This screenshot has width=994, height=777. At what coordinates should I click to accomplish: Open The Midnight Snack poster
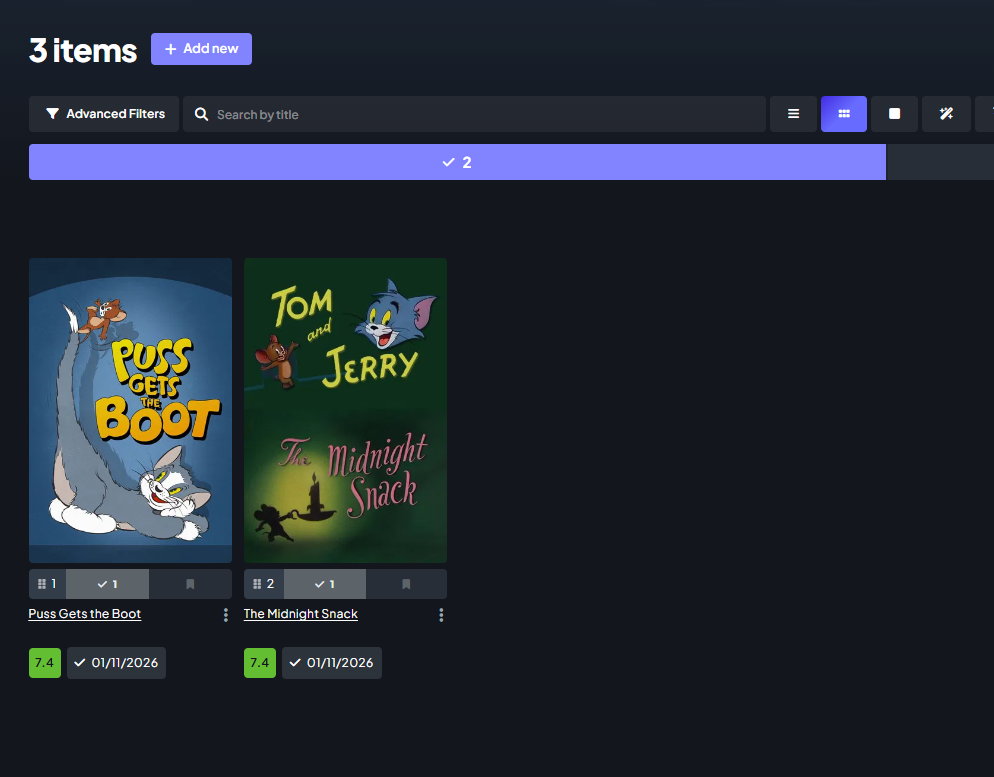(x=345, y=410)
